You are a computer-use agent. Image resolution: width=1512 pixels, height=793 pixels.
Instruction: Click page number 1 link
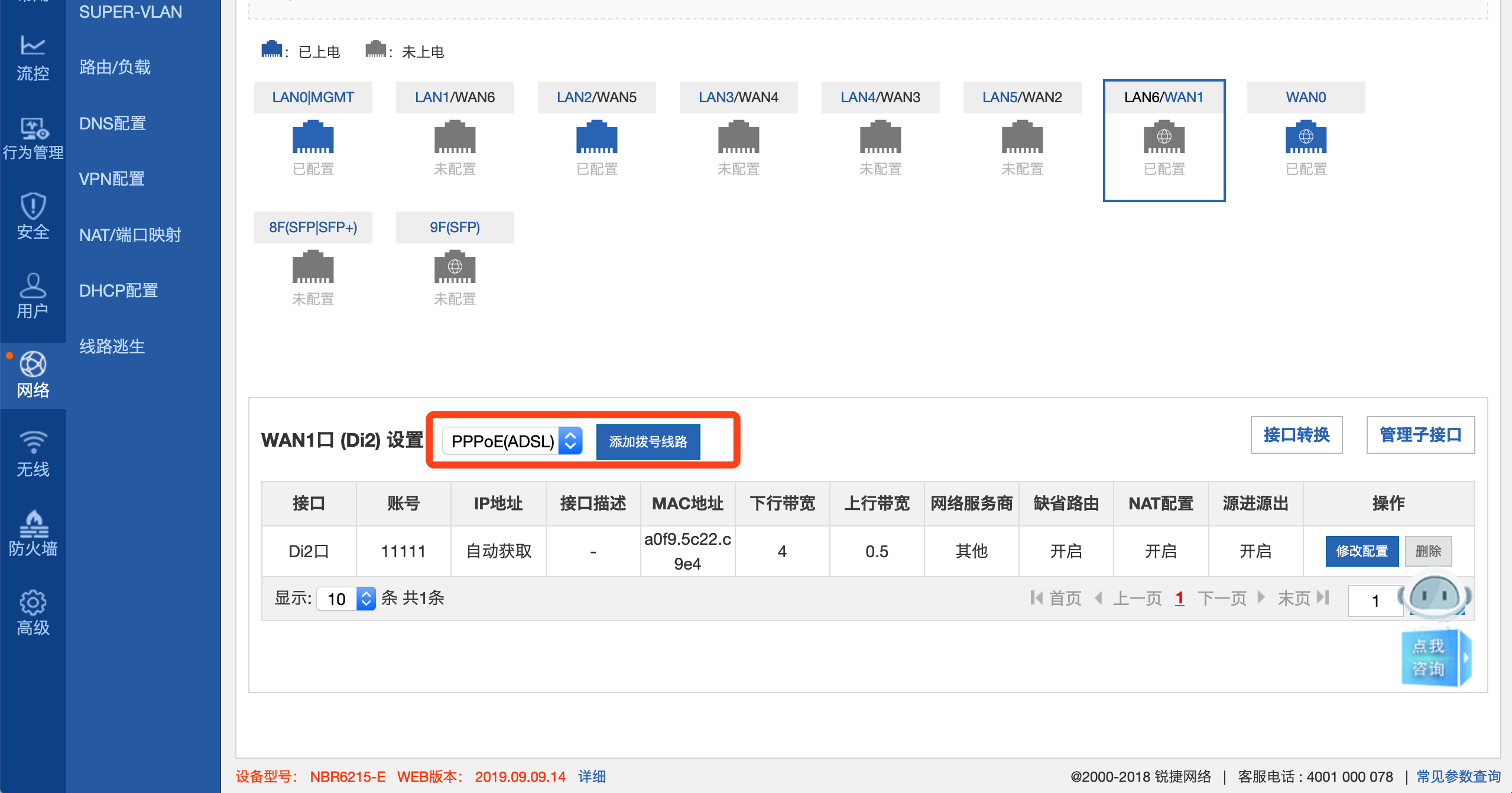pos(1180,598)
